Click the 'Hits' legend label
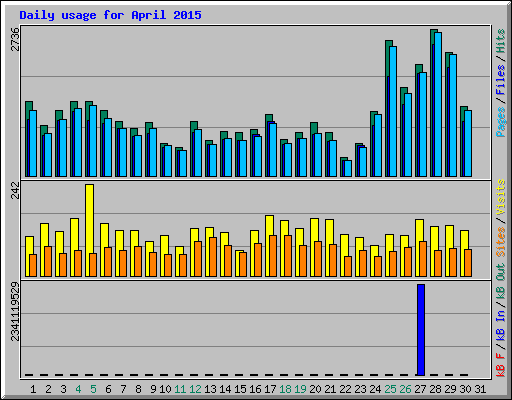 (x=500, y=41)
